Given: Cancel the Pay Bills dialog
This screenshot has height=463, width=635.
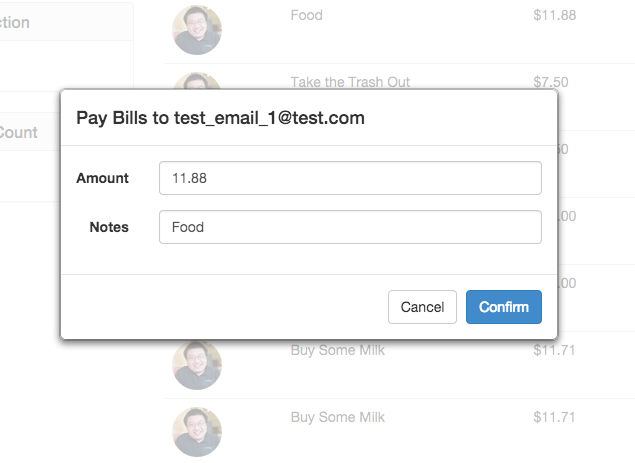Looking at the screenshot, I should coord(422,307).
